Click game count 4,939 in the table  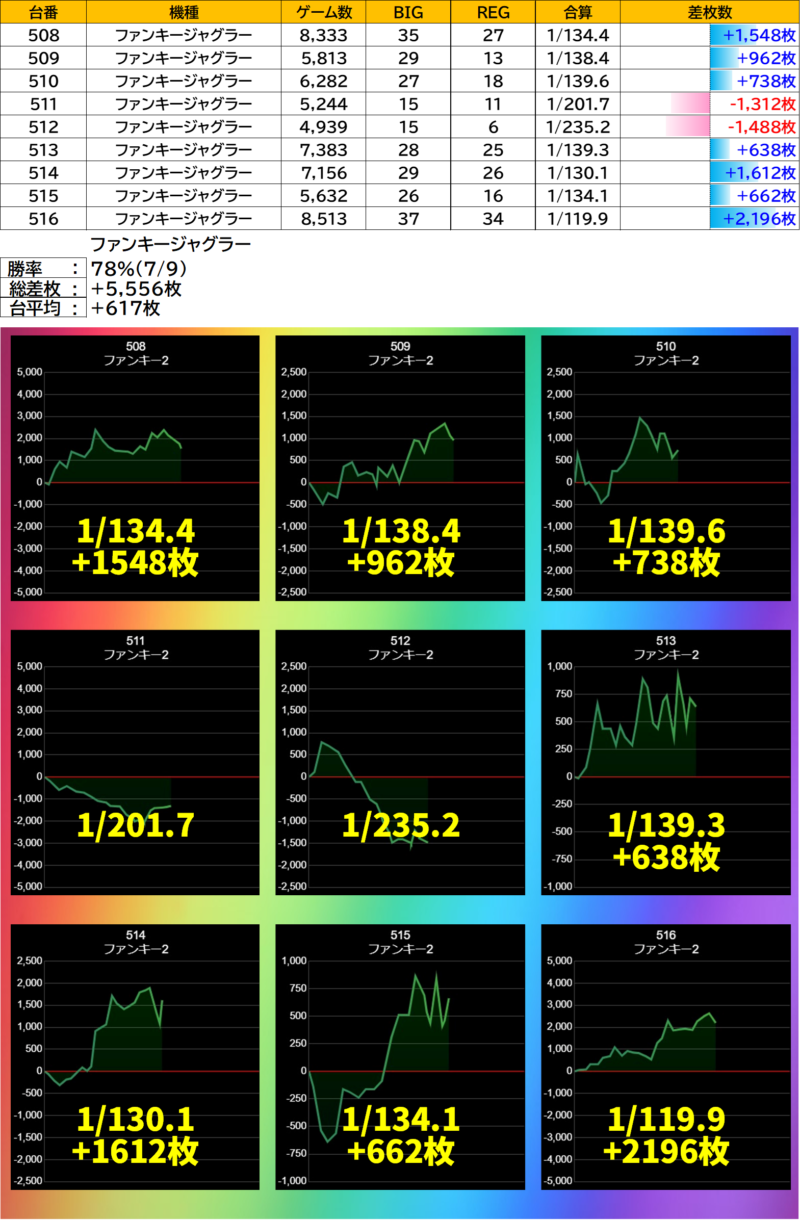(x=322, y=127)
